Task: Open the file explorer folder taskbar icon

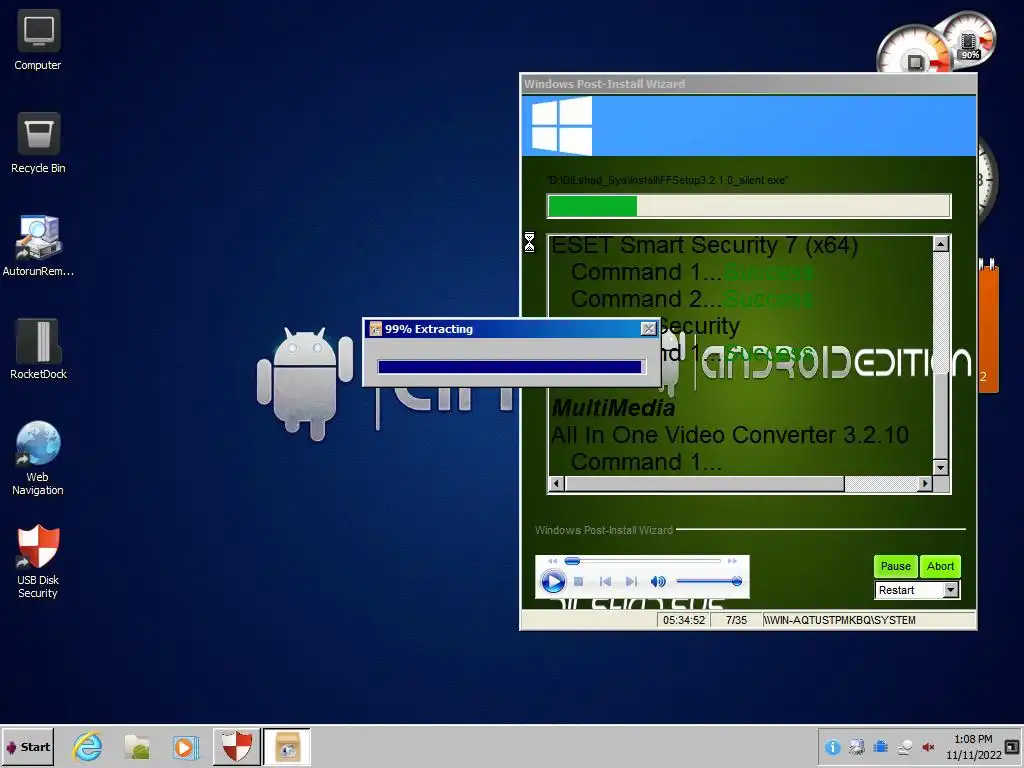Action: (x=137, y=747)
